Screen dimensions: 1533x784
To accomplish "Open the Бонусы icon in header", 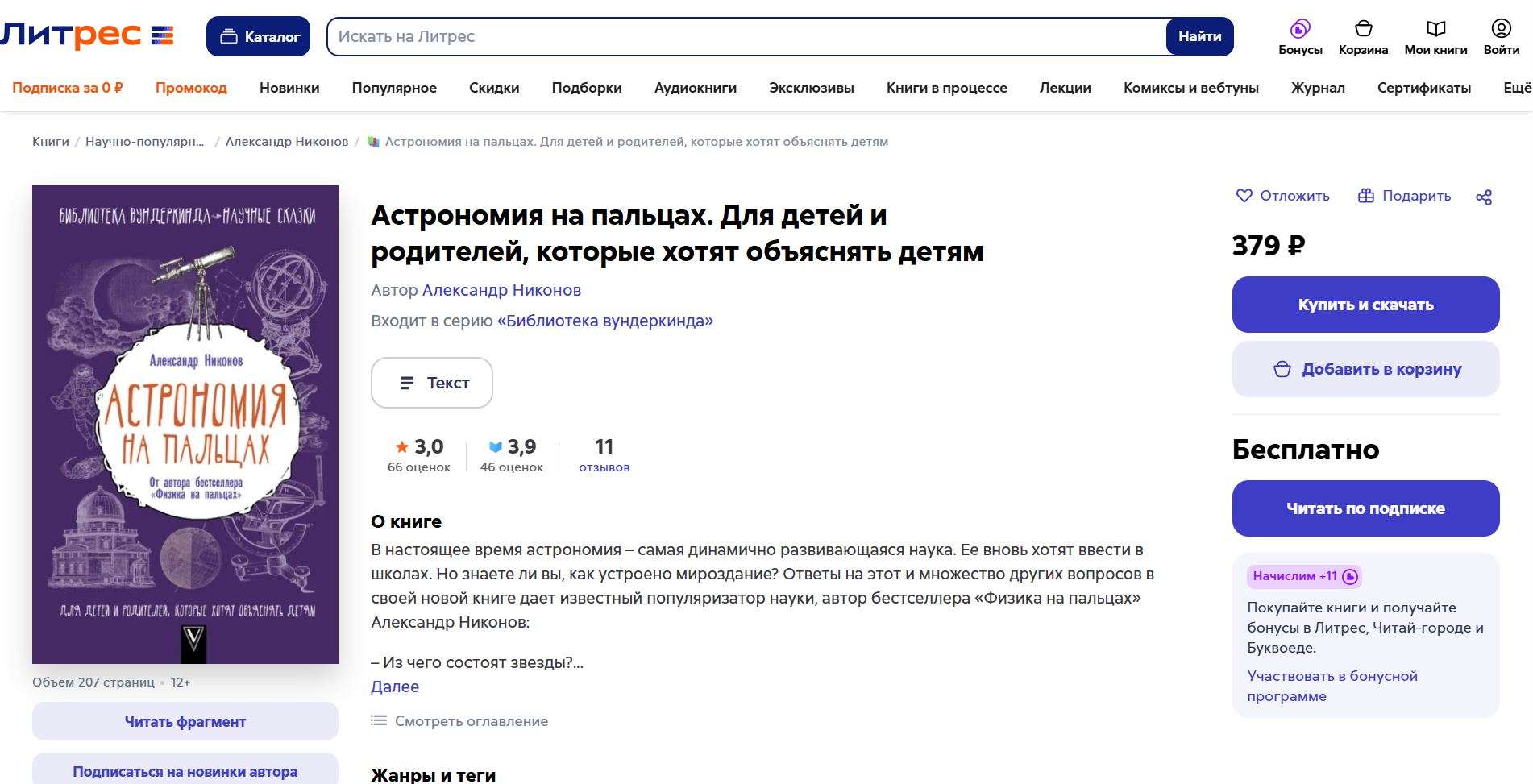I will pyautogui.click(x=1300, y=29).
